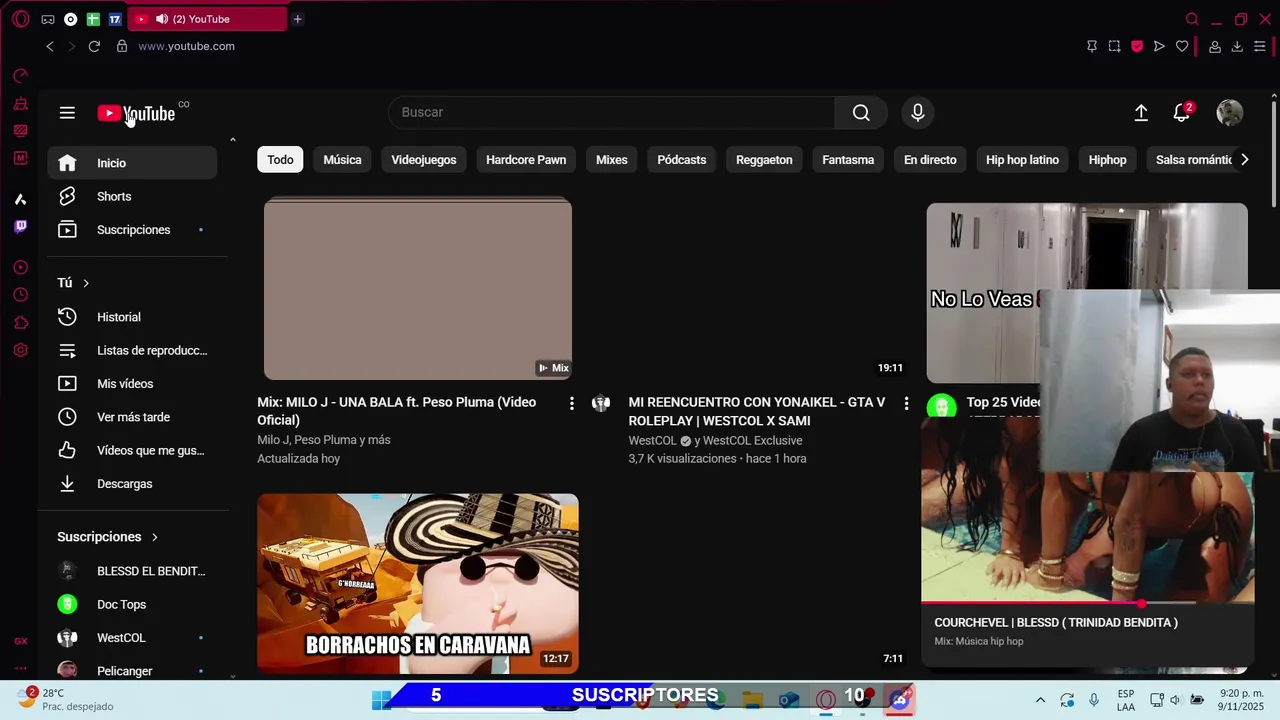Focus the Buscar search field
The width and height of the screenshot is (1280, 720).
[612, 113]
